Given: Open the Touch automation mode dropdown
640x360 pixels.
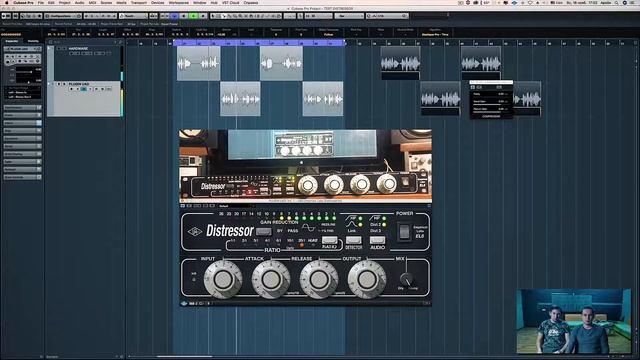Looking at the screenshot, I should coord(133,16).
